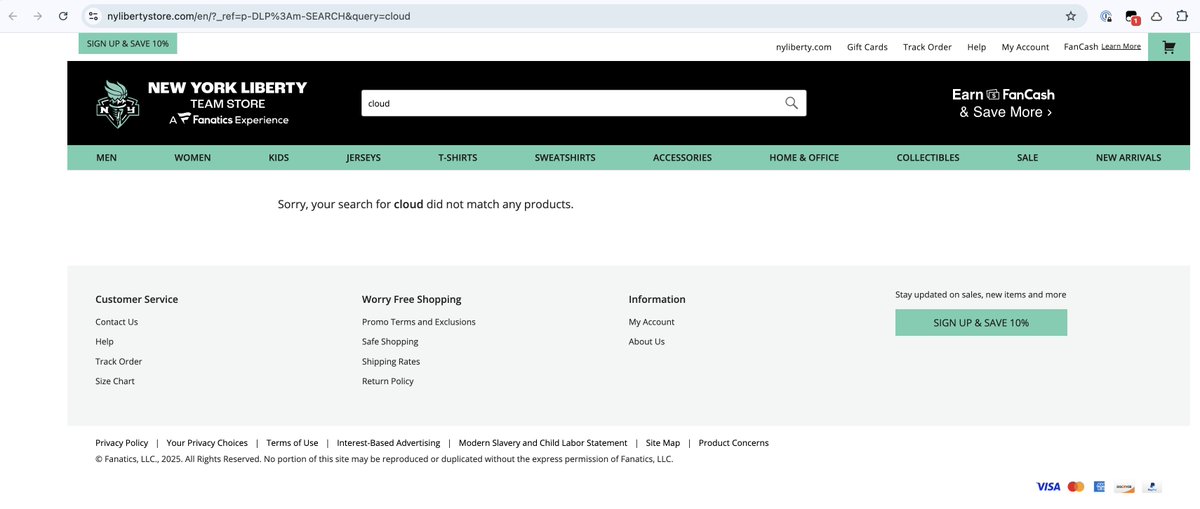Viewport: 1200px width, 509px height.
Task: Open Help under Customer Service
Action: coord(105,342)
